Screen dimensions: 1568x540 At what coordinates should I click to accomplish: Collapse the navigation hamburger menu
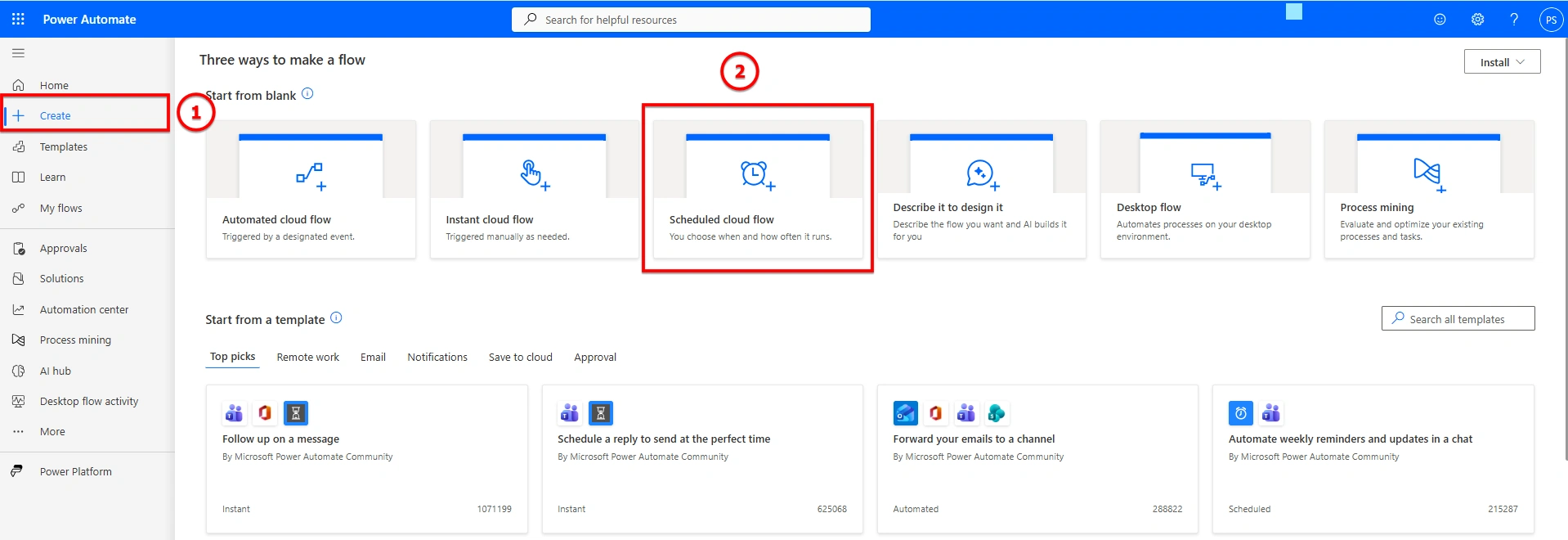click(x=18, y=53)
